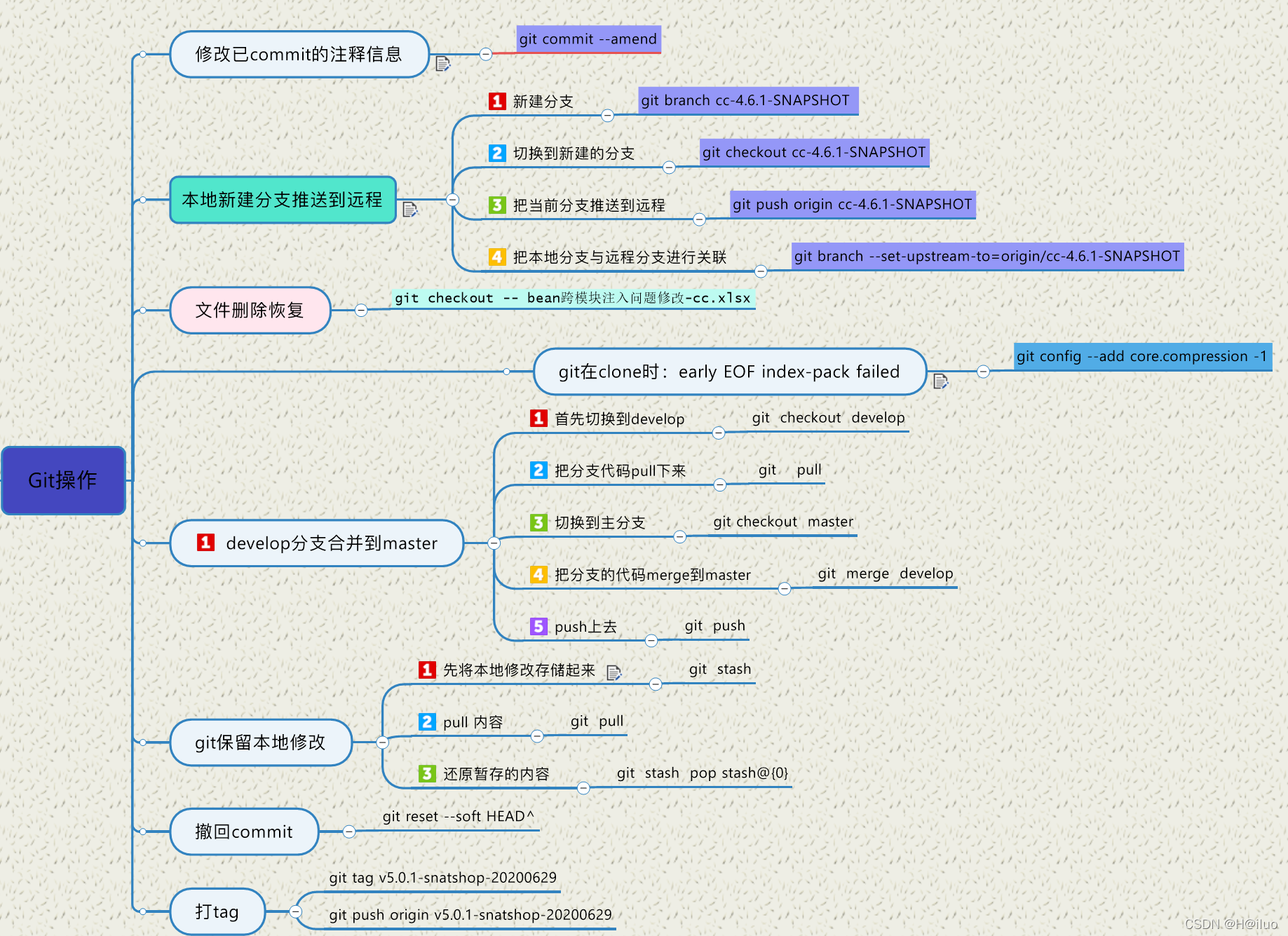1288x936 pixels.
Task: Select the git merge develop node
Action: pos(886,574)
